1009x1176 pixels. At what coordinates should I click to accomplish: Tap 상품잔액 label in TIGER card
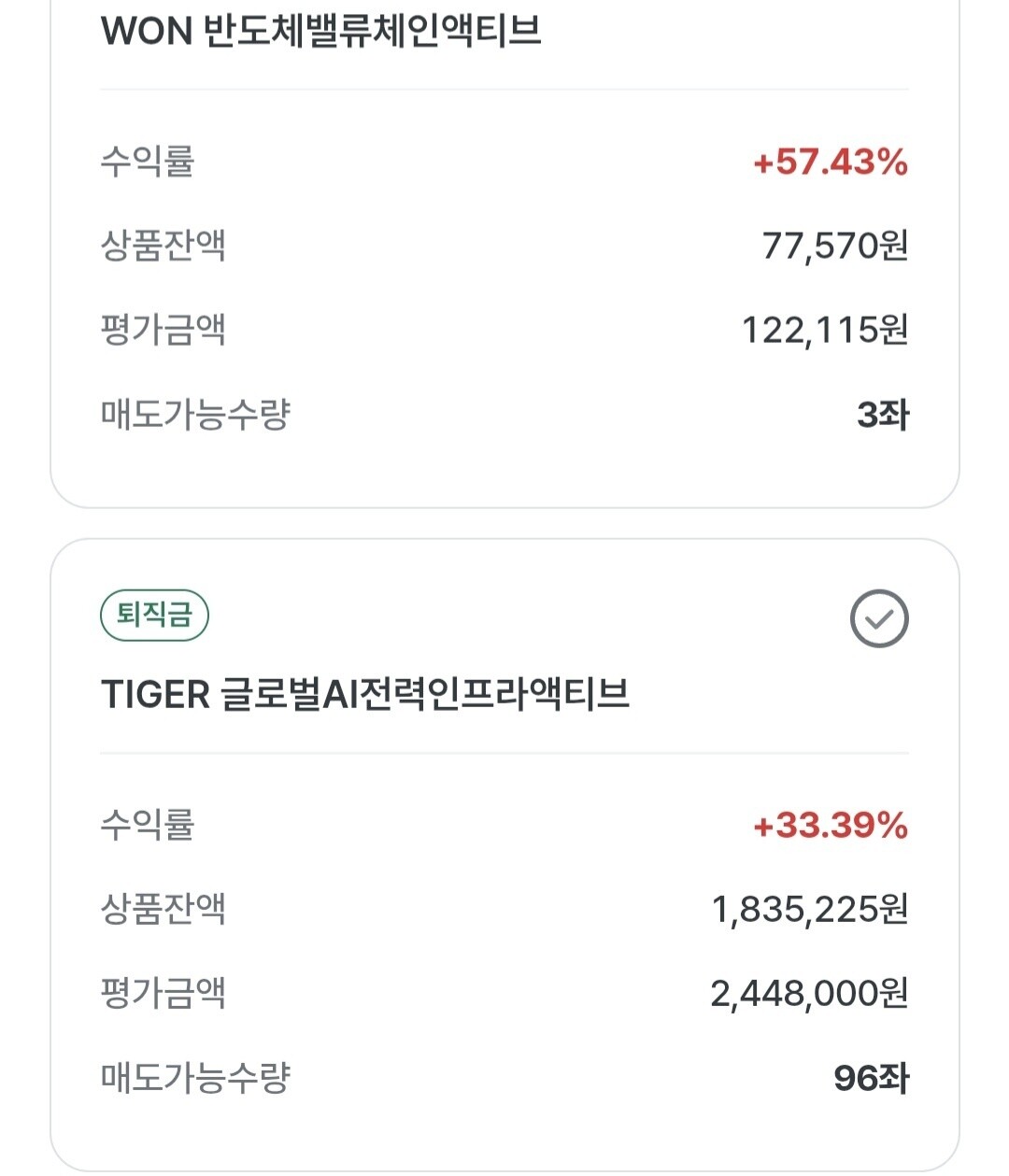click(163, 909)
